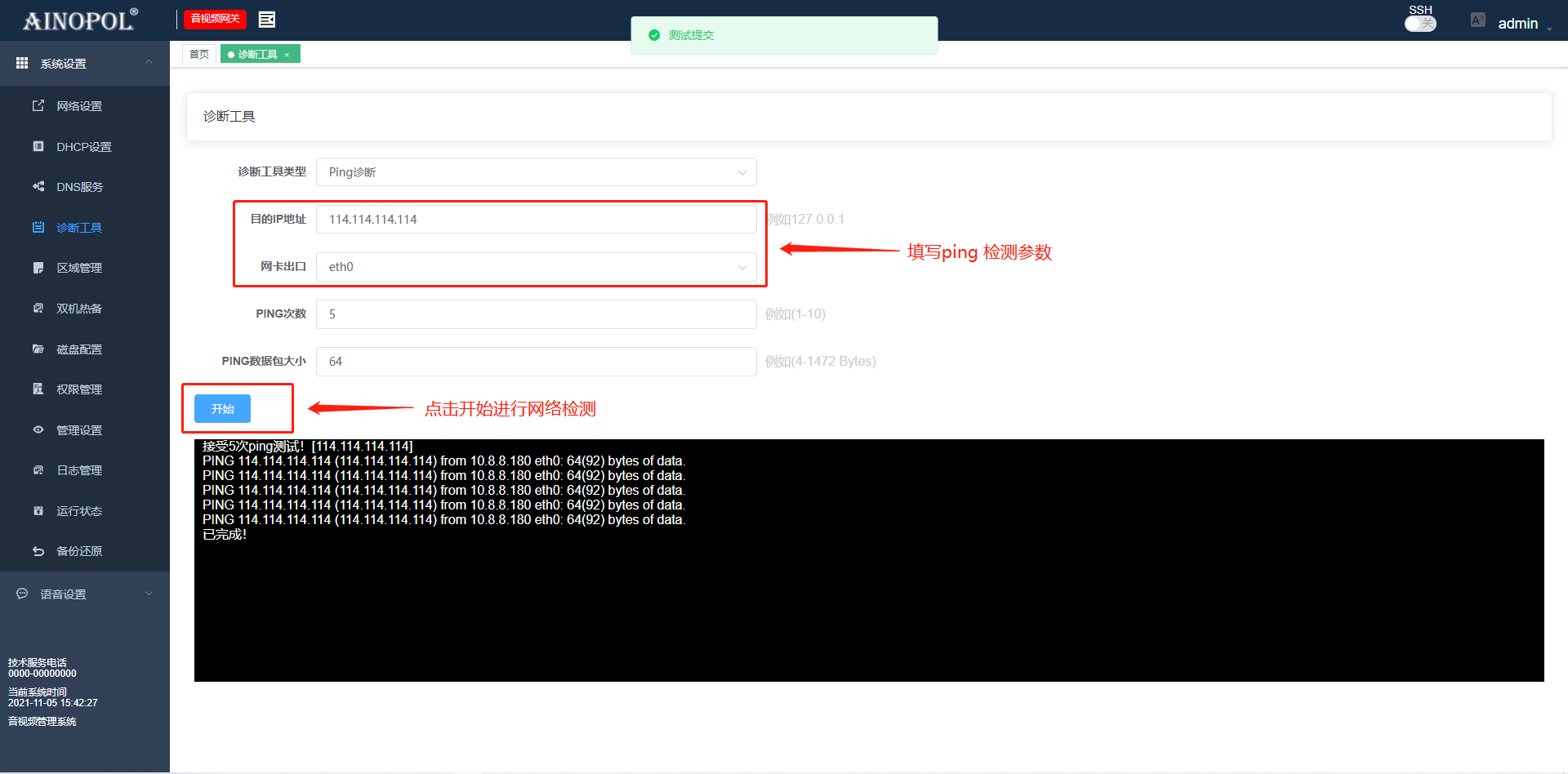
Task: Click the DNS service sidebar icon
Action: coord(38,187)
